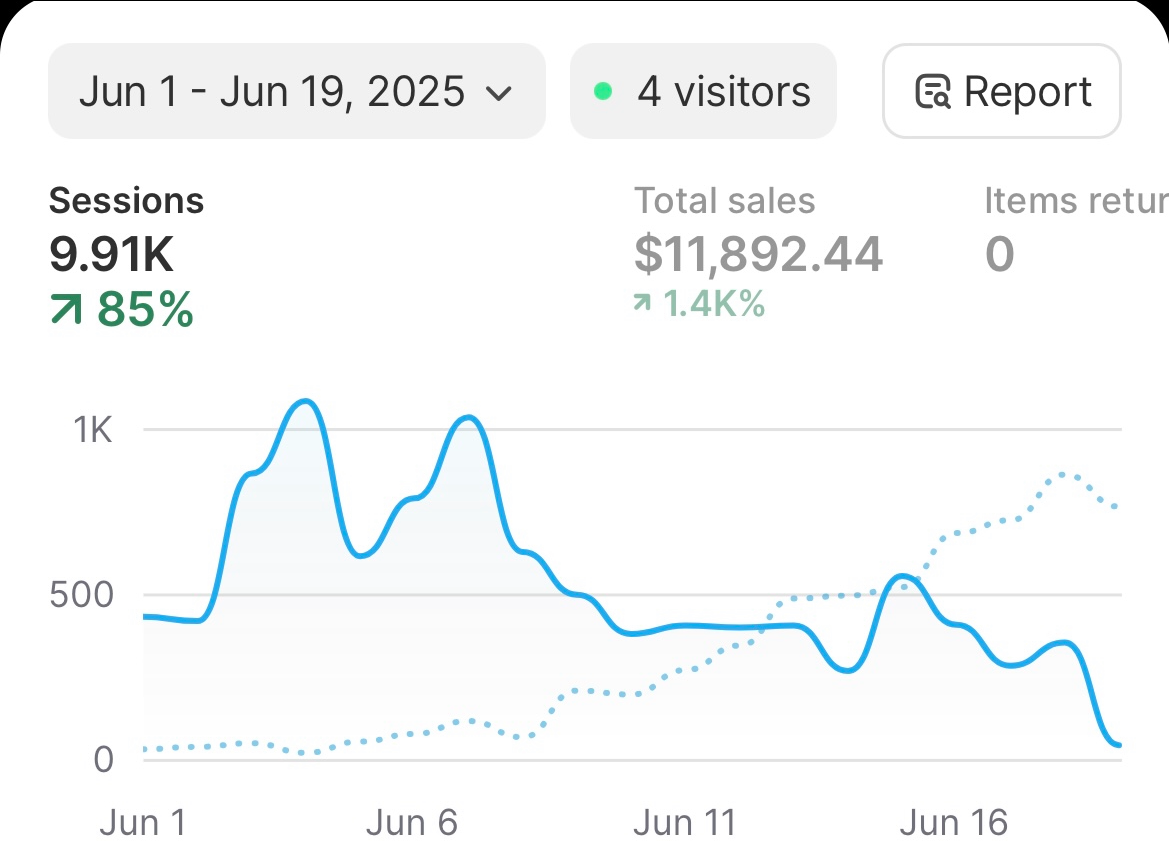View the 4 visitors live view
This screenshot has height=841, width=1169.
coord(723,92)
